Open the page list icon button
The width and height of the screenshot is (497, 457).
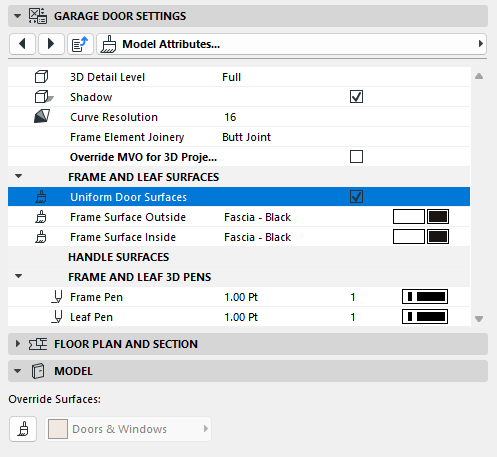tap(80, 44)
